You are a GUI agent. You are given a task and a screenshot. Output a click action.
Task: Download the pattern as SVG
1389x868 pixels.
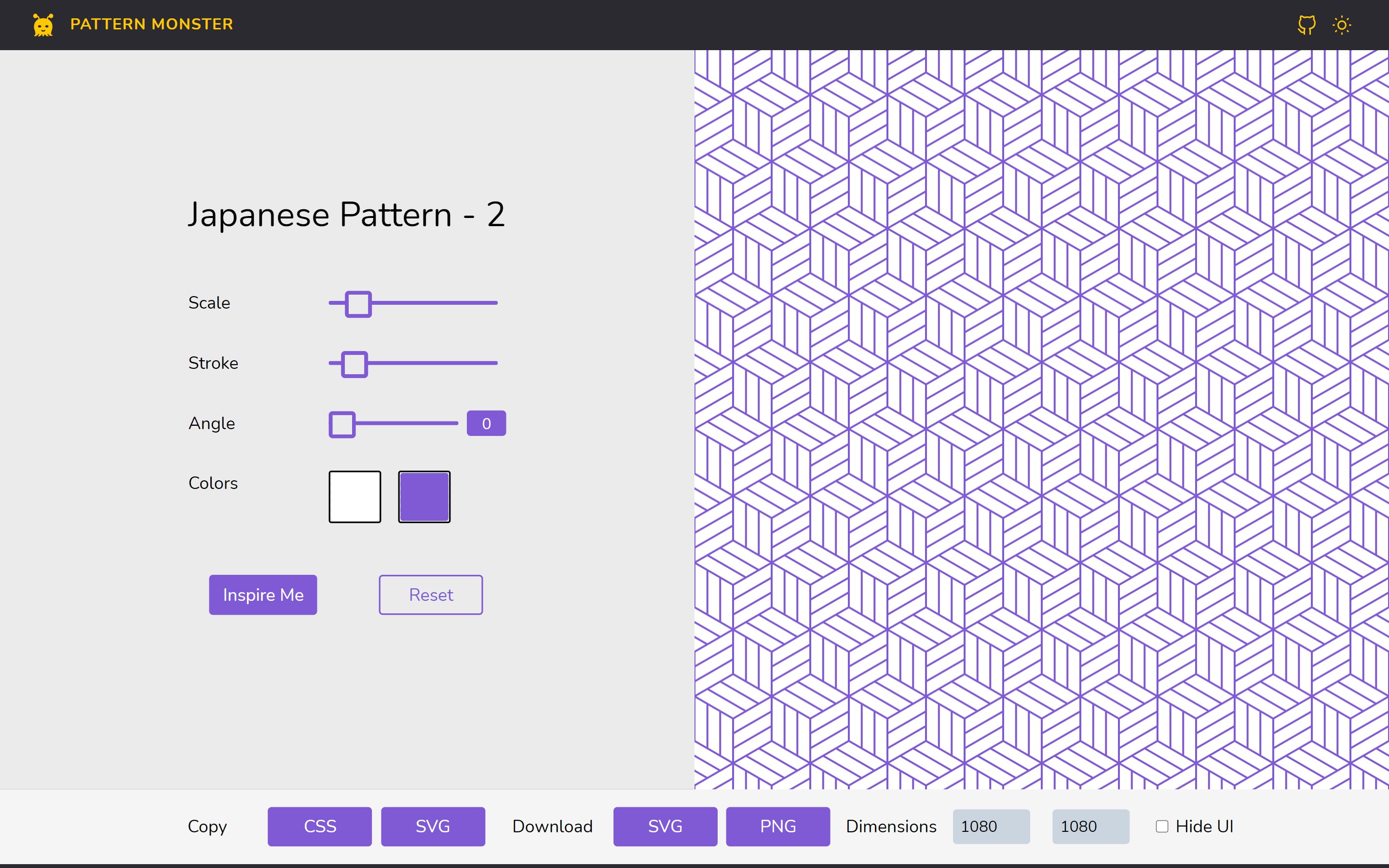[x=665, y=826]
